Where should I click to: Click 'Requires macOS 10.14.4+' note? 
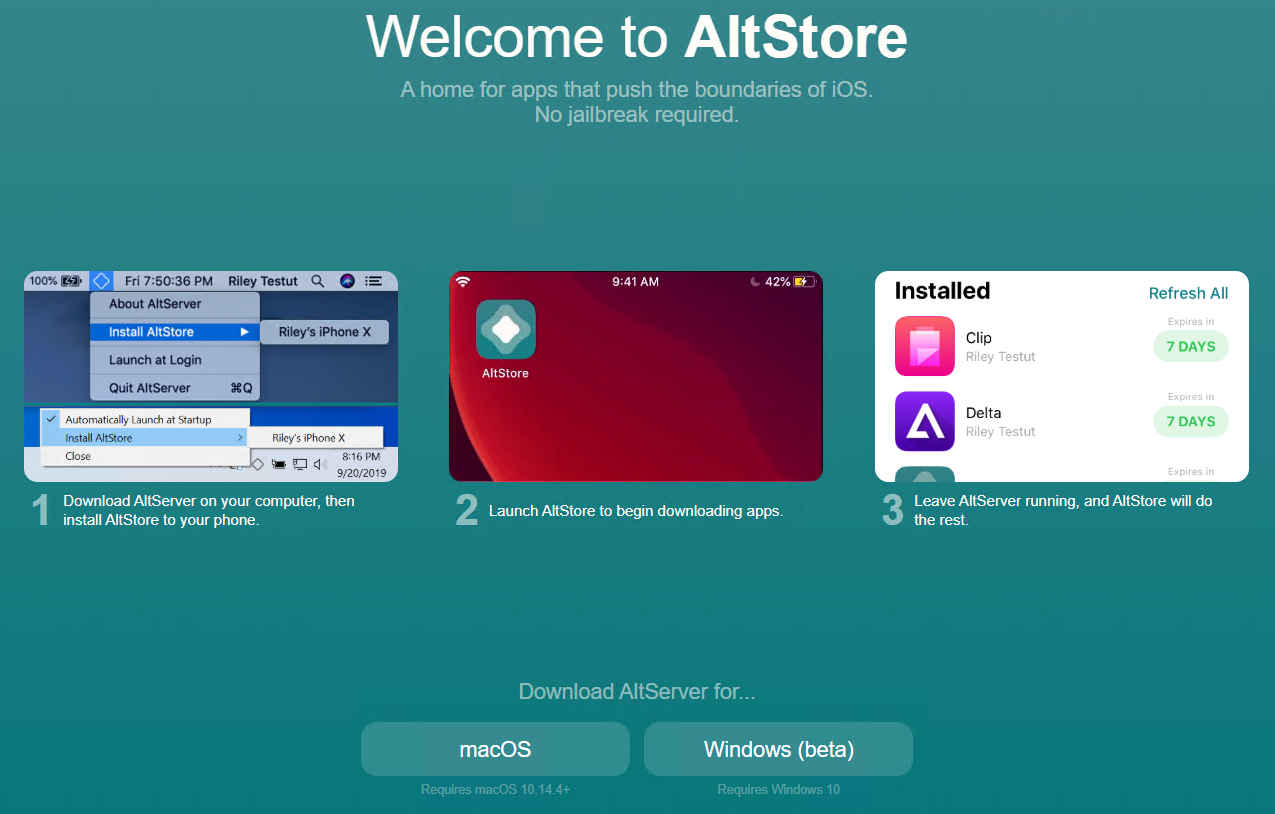pyautogui.click(x=495, y=790)
